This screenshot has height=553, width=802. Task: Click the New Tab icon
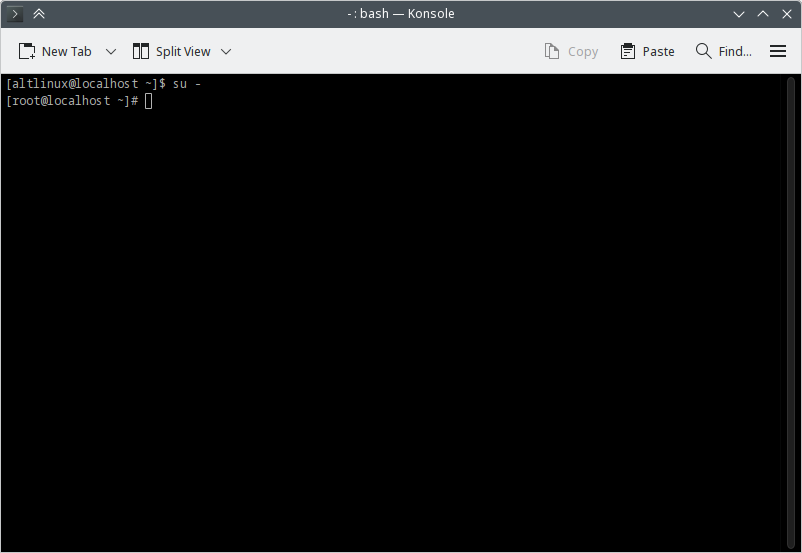click(x=27, y=51)
